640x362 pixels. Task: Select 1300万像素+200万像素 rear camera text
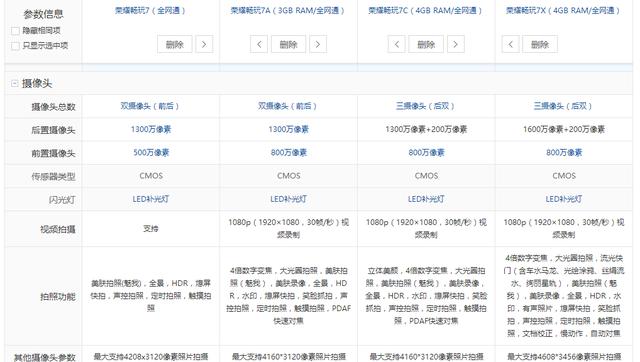coord(426,129)
